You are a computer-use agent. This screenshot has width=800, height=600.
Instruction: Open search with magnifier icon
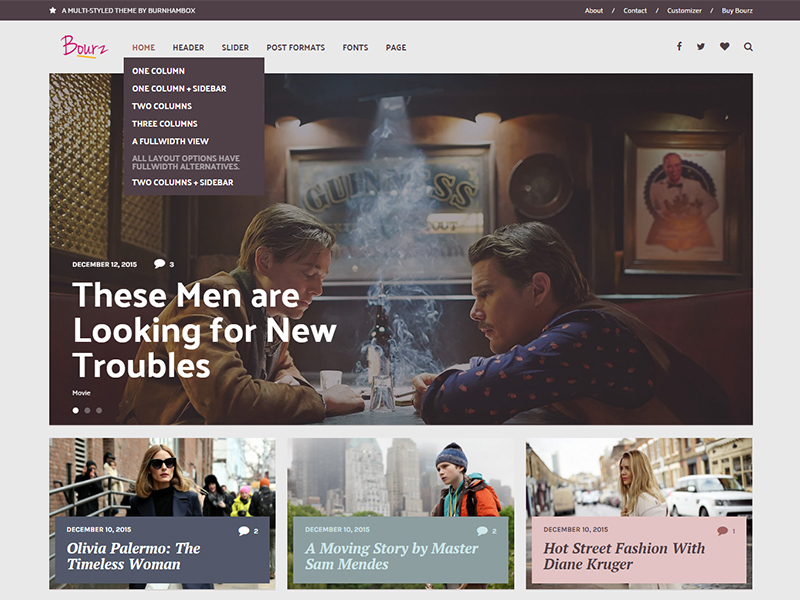[x=748, y=47]
